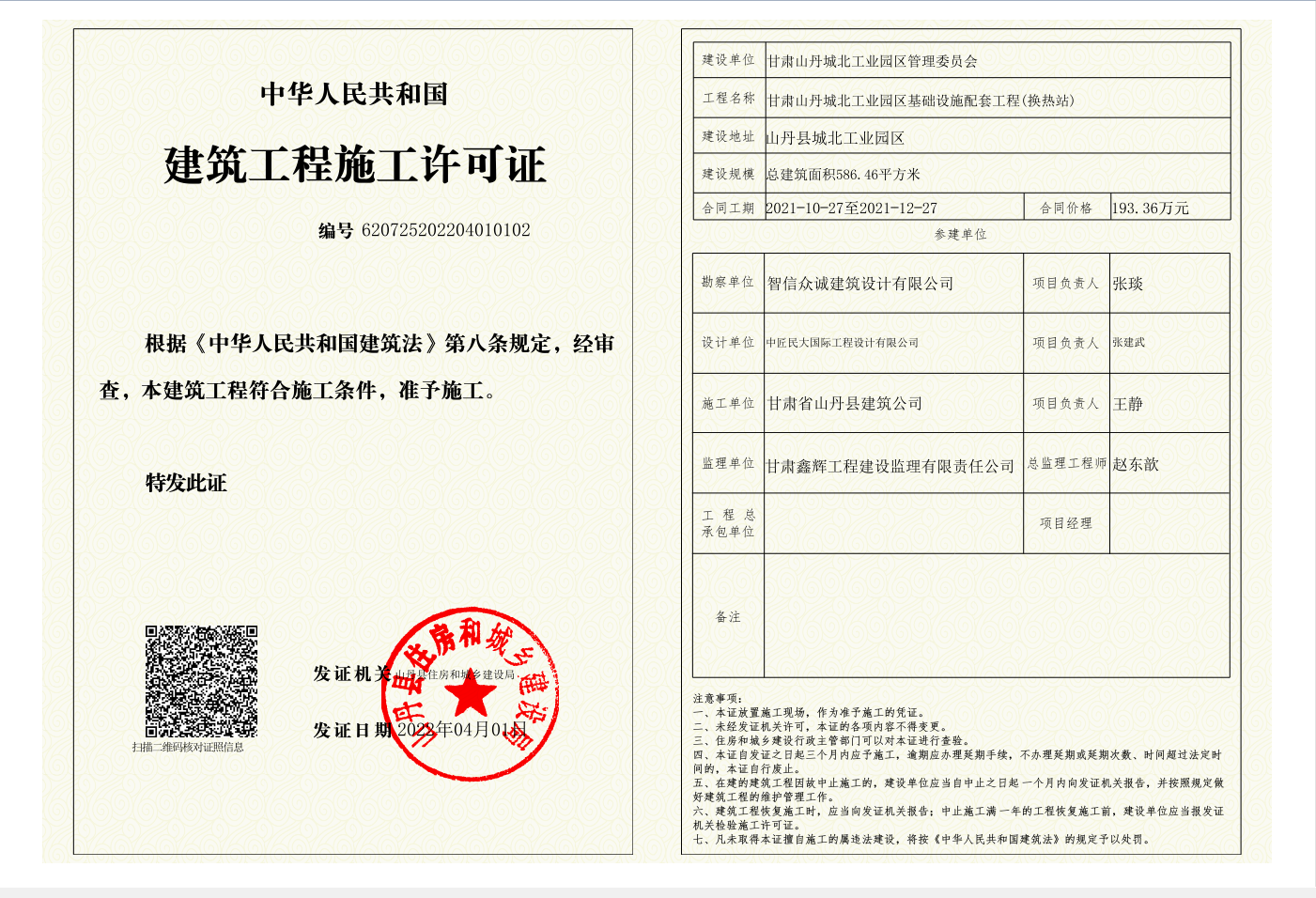This screenshot has height=898, width=1316.
Task: Click person name 张琰
Action: [x=1128, y=284]
